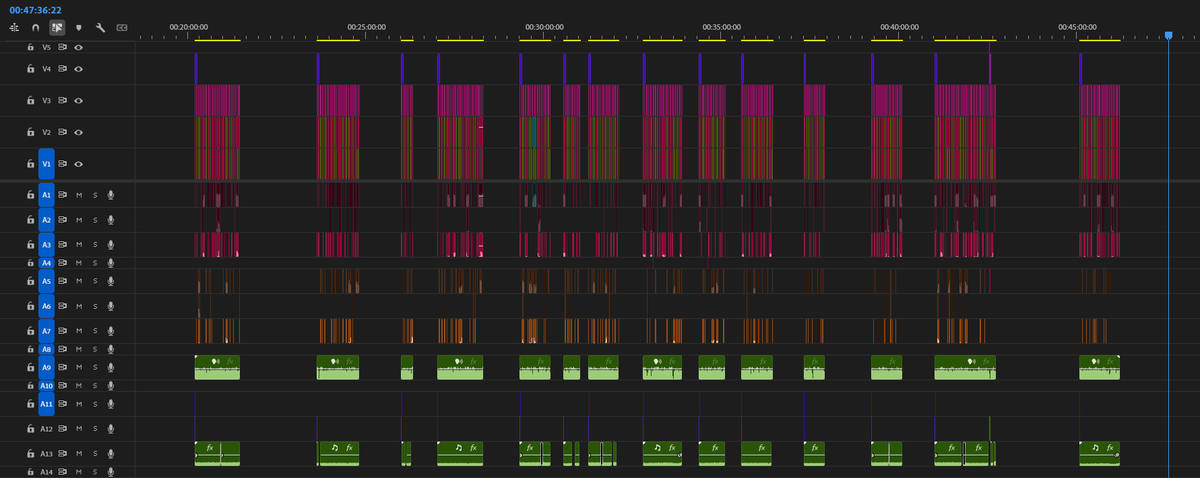Viewport: 1200px width, 478px height.
Task: Enable voice-over record on track A6
Action: point(110,306)
